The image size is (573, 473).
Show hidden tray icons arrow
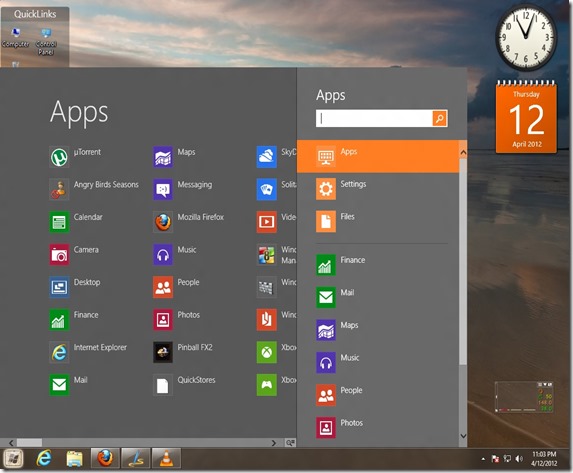tap(483, 459)
